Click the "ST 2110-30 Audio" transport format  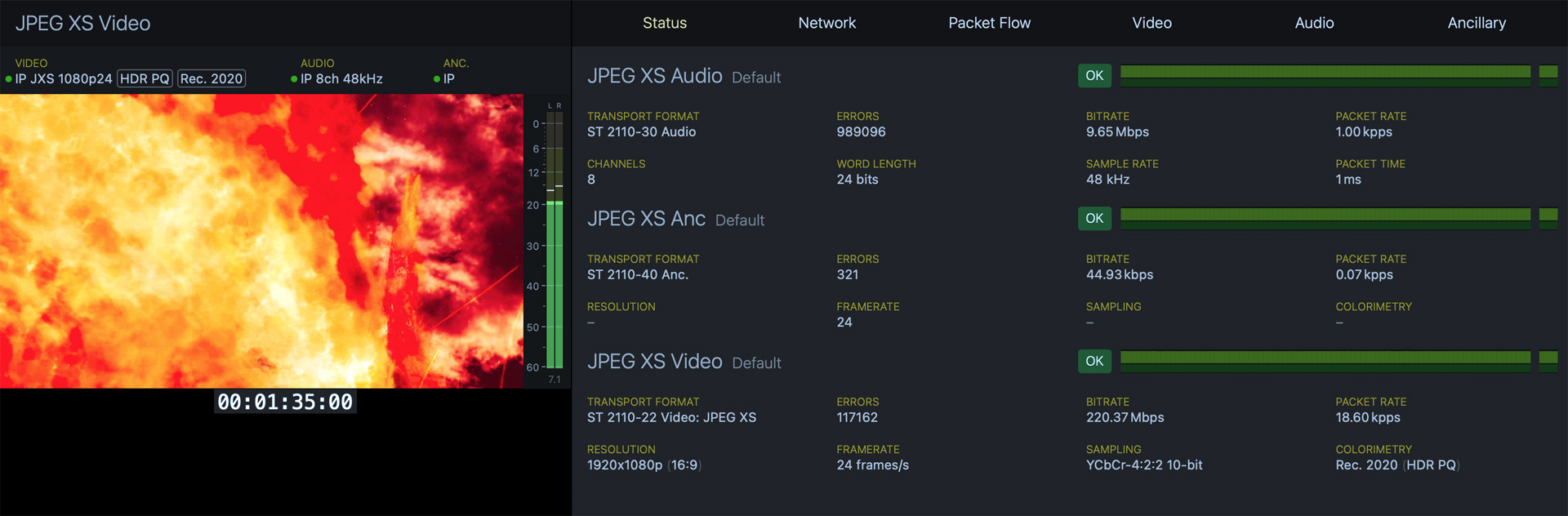(642, 131)
